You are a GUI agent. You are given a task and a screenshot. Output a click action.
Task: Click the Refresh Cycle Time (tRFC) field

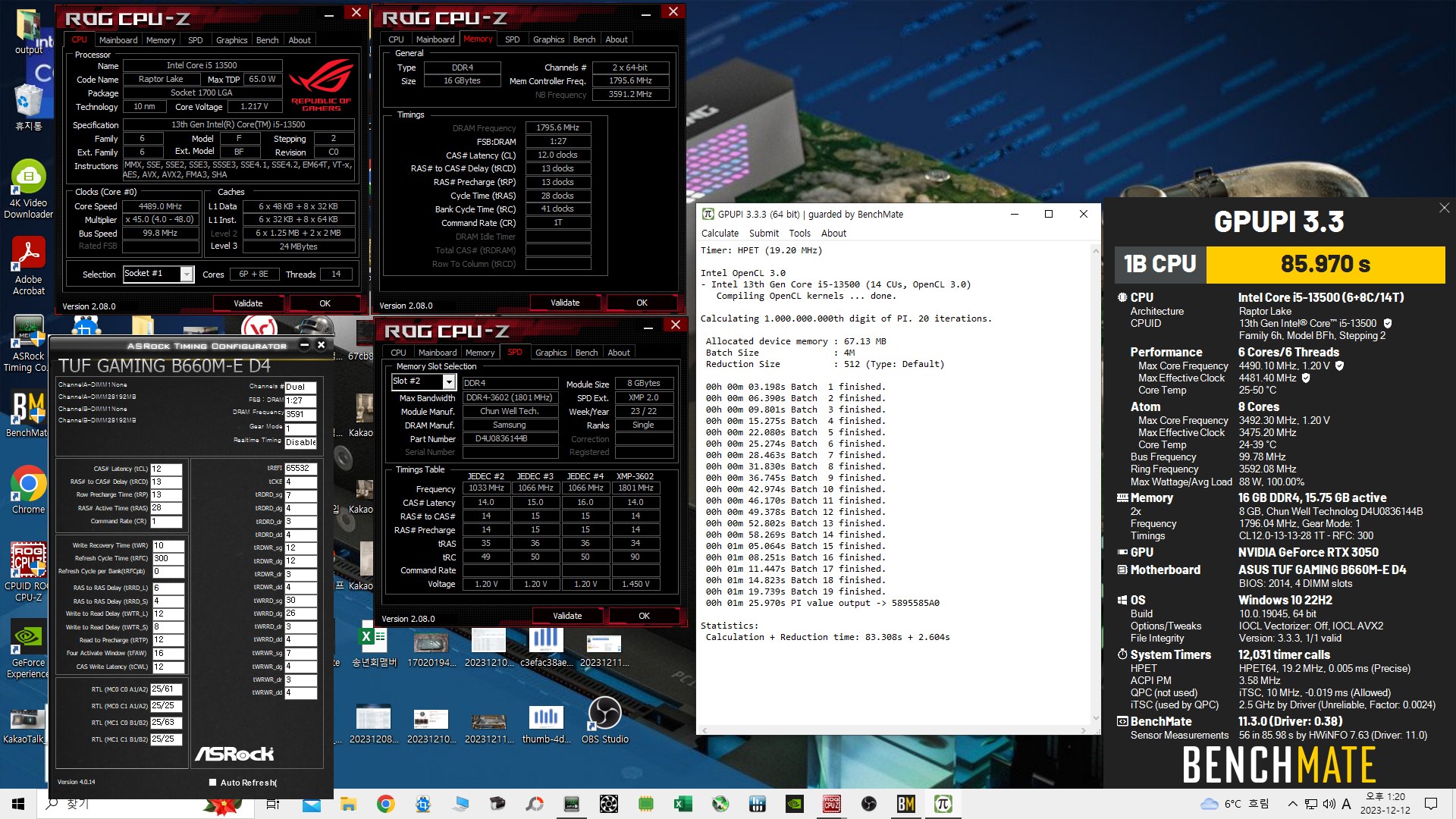(168, 558)
